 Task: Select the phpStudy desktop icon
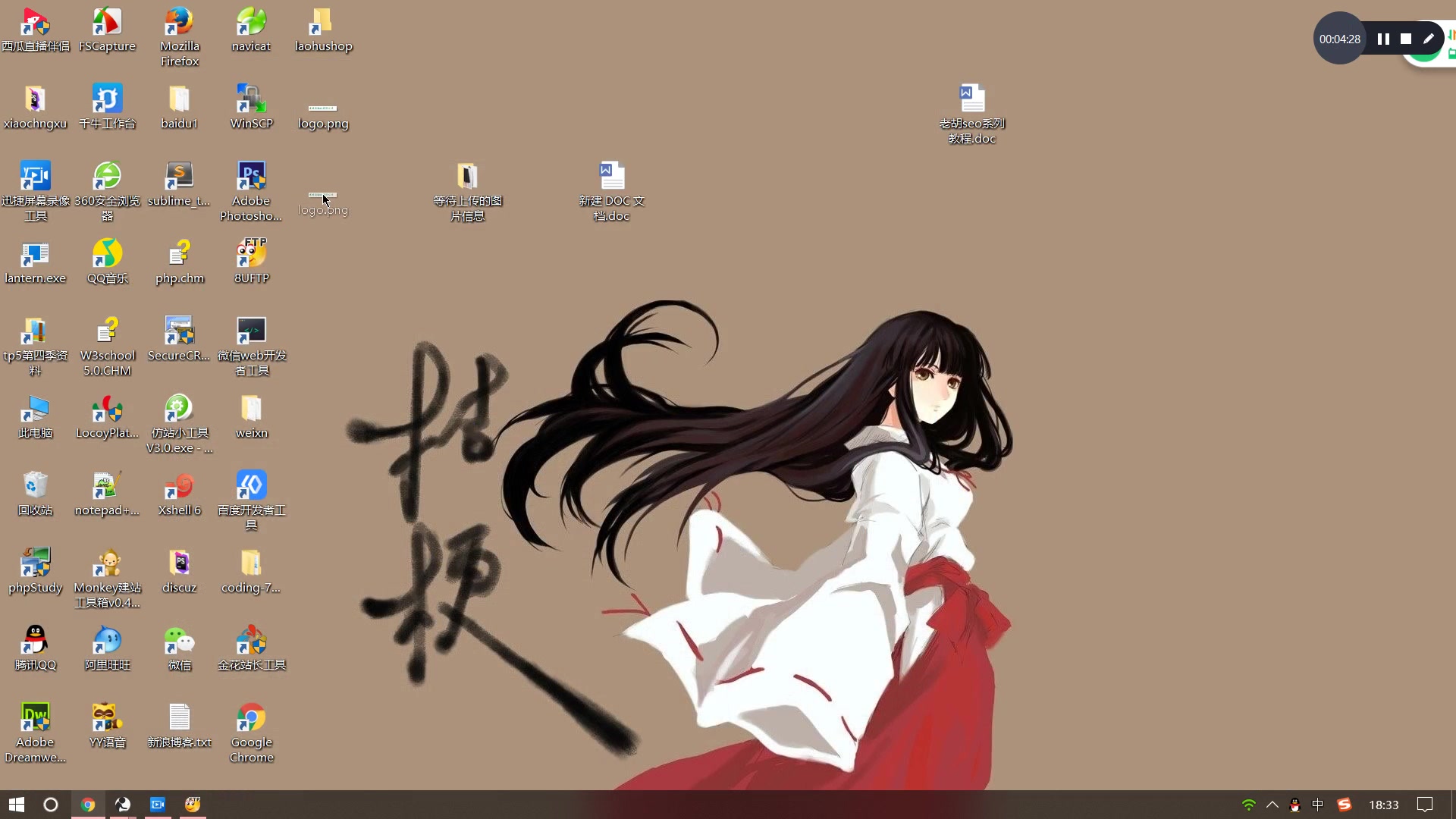(x=35, y=564)
